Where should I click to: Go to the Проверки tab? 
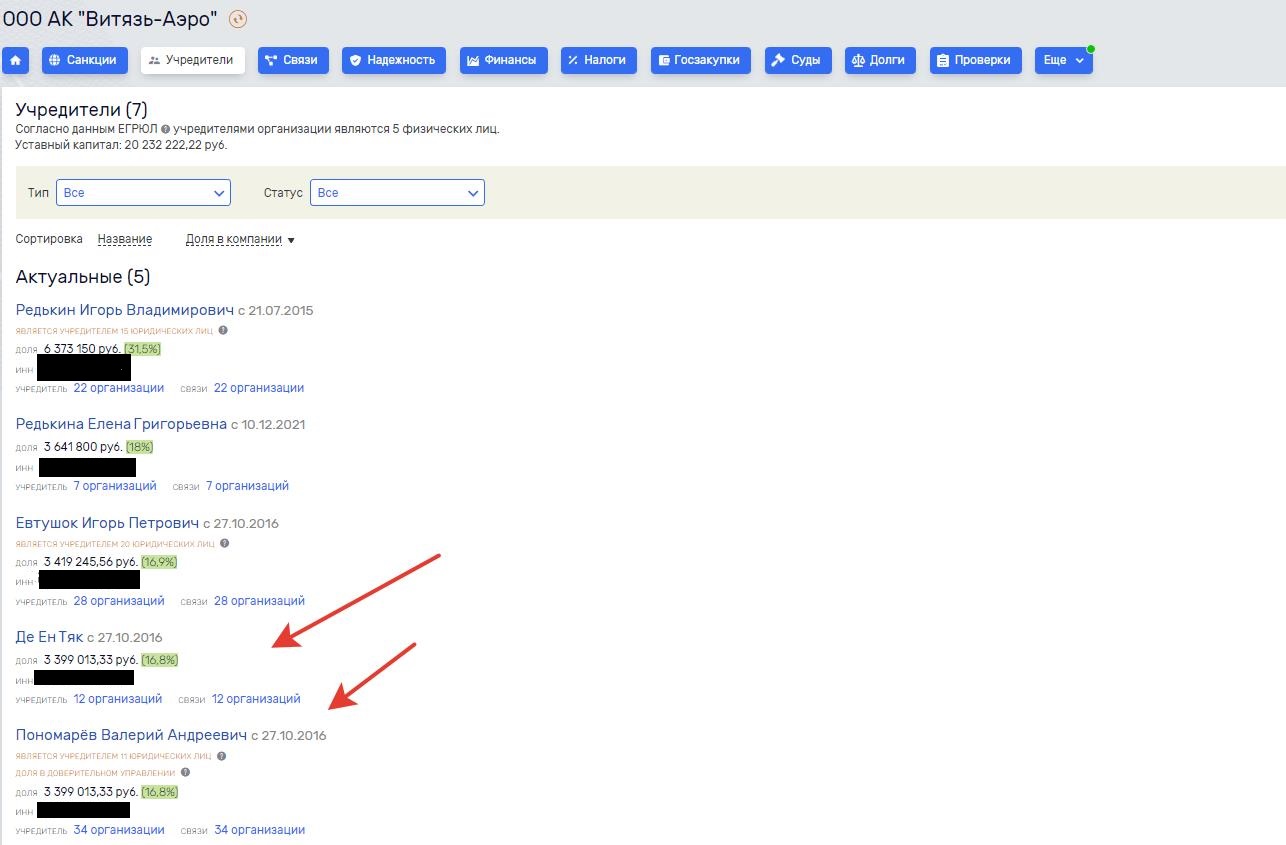[976, 60]
